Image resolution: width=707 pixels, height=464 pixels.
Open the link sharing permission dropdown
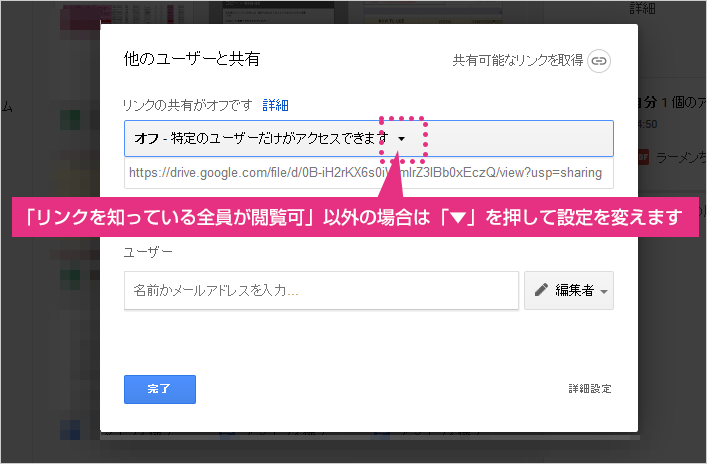pyautogui.click(x=368, y=138)
